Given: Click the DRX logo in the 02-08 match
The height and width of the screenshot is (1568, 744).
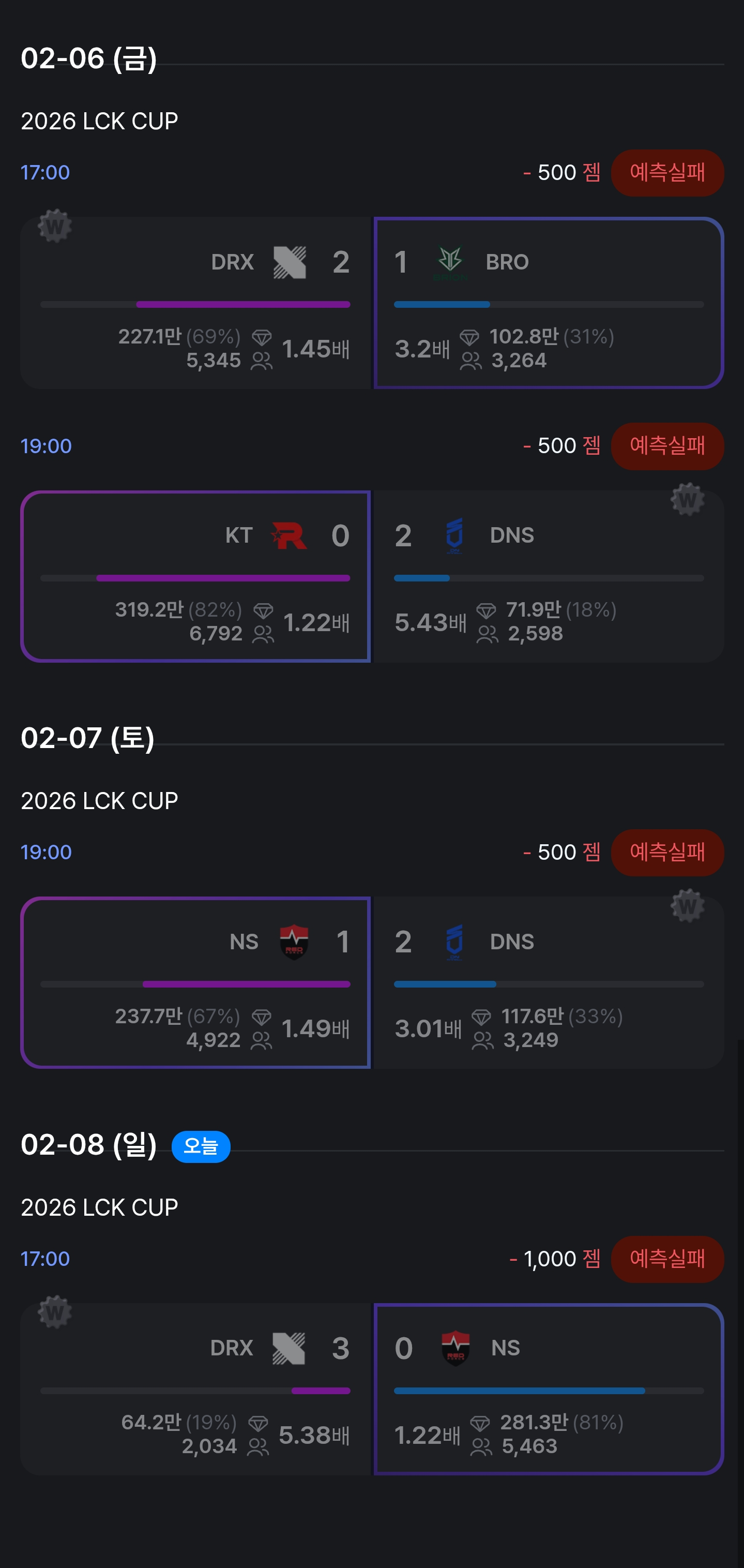Looking at the screenshot, I should (289, 1348).
